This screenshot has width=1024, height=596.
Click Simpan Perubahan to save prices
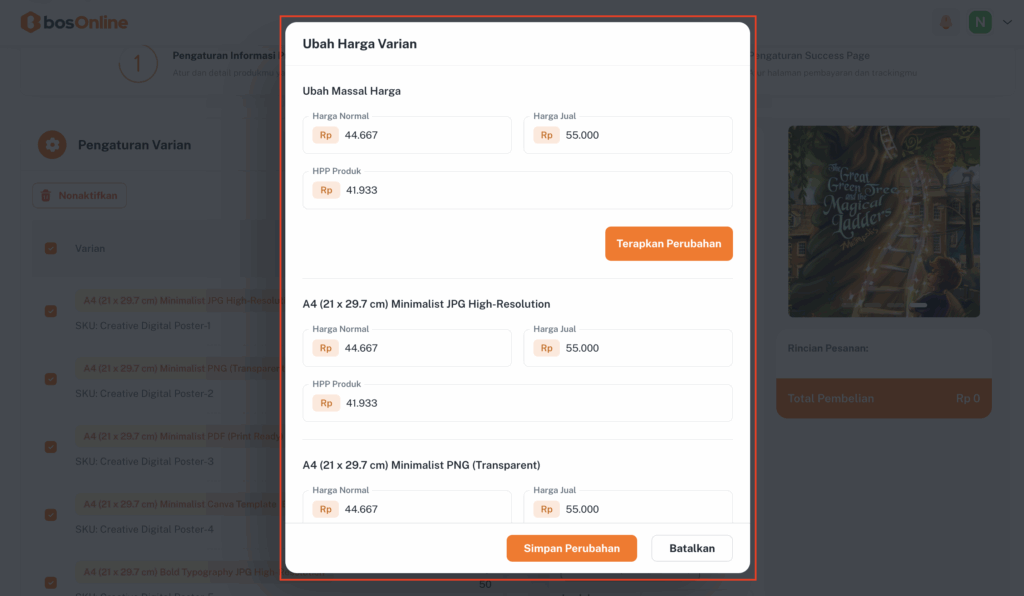[571, 548]
